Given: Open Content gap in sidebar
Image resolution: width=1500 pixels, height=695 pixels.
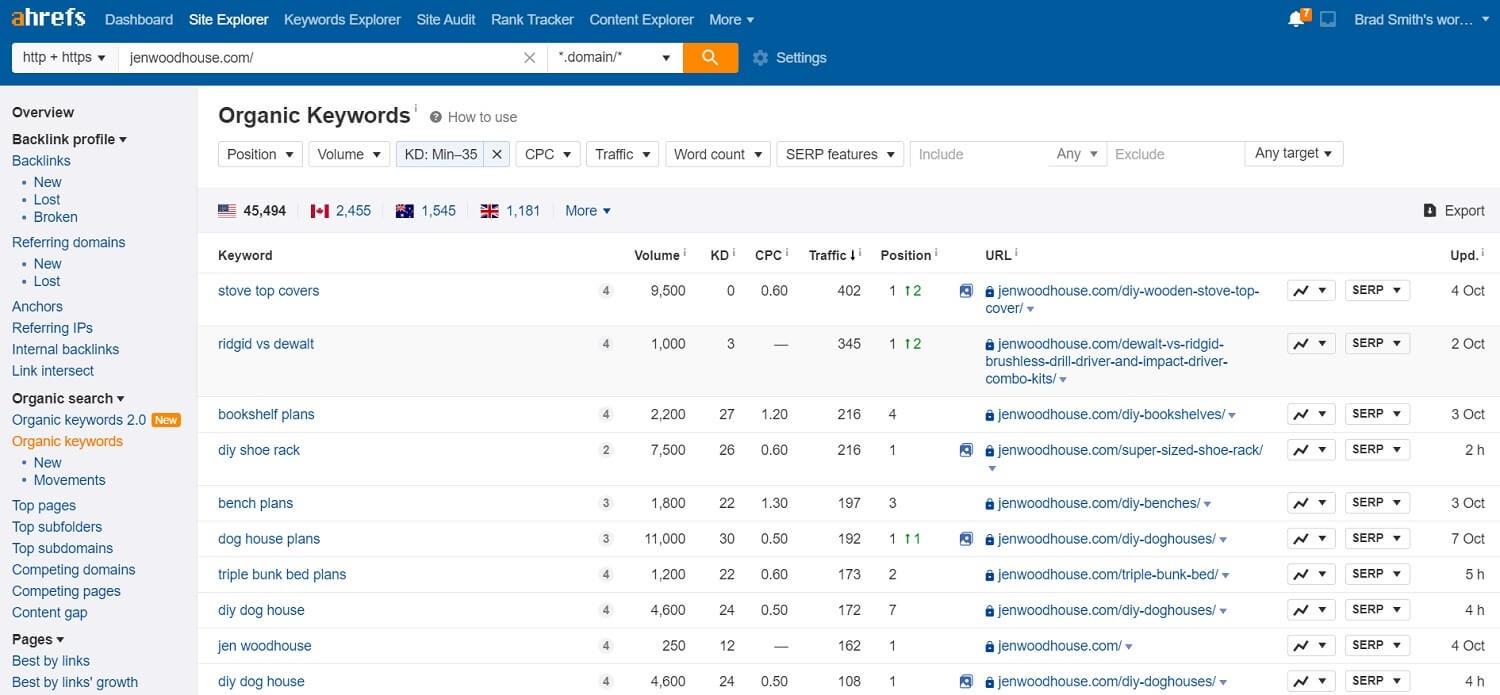Looking at the screenshot, I should click(50, 613).
